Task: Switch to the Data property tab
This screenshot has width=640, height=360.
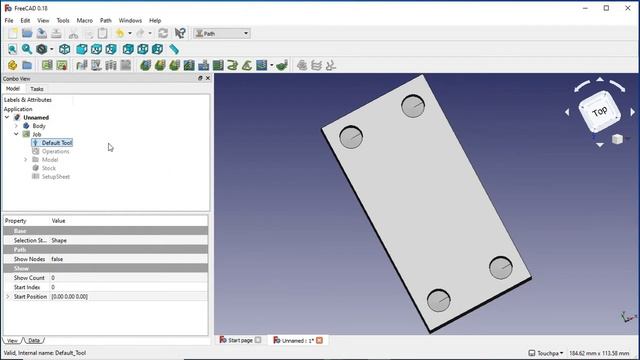Action: [34, 340]
